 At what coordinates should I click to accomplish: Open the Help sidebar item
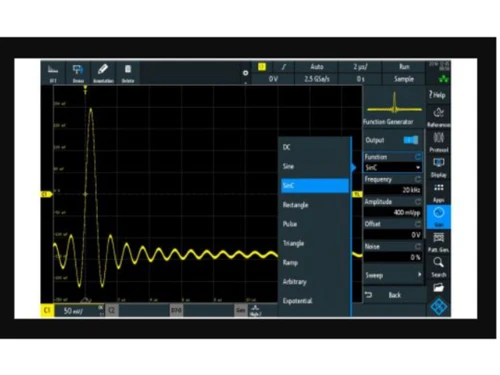(x=437, y=95)
